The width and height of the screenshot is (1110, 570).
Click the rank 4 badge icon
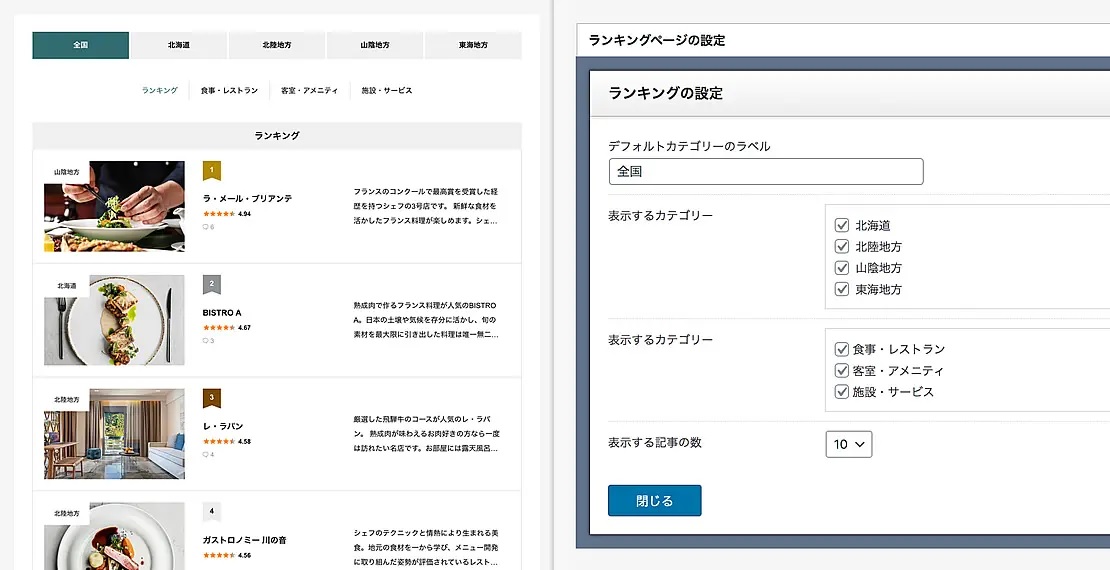[x=212, y=512]
